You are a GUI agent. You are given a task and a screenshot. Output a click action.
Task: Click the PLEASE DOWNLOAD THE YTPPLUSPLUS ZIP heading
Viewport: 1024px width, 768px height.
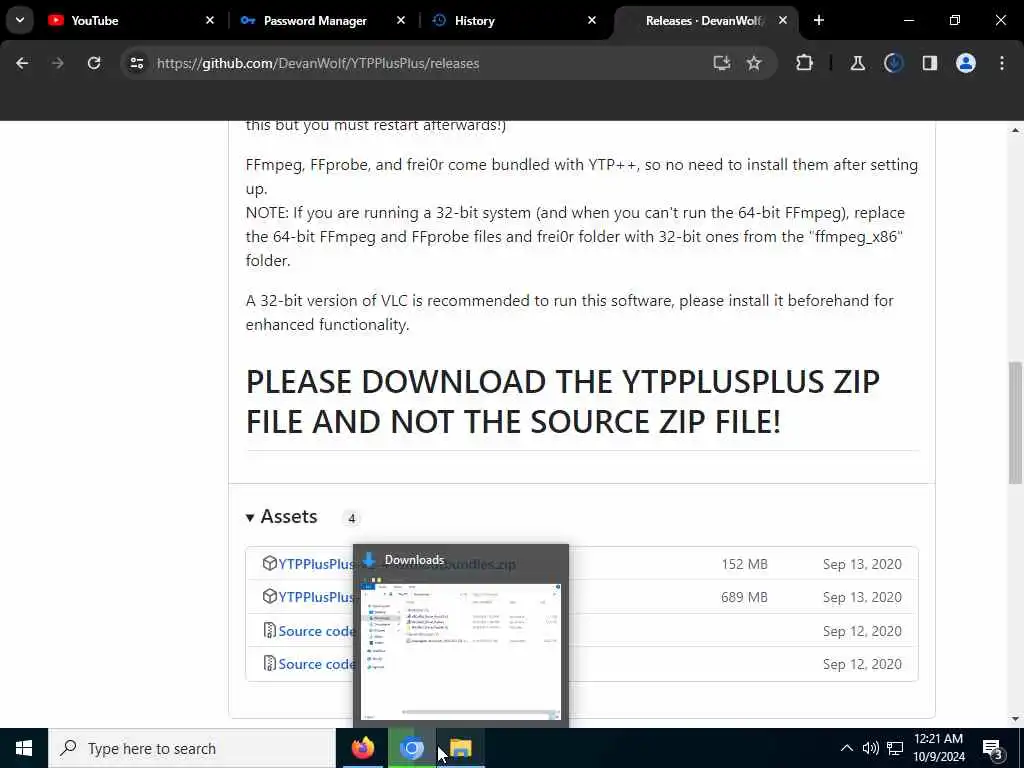tap(563, 401)
